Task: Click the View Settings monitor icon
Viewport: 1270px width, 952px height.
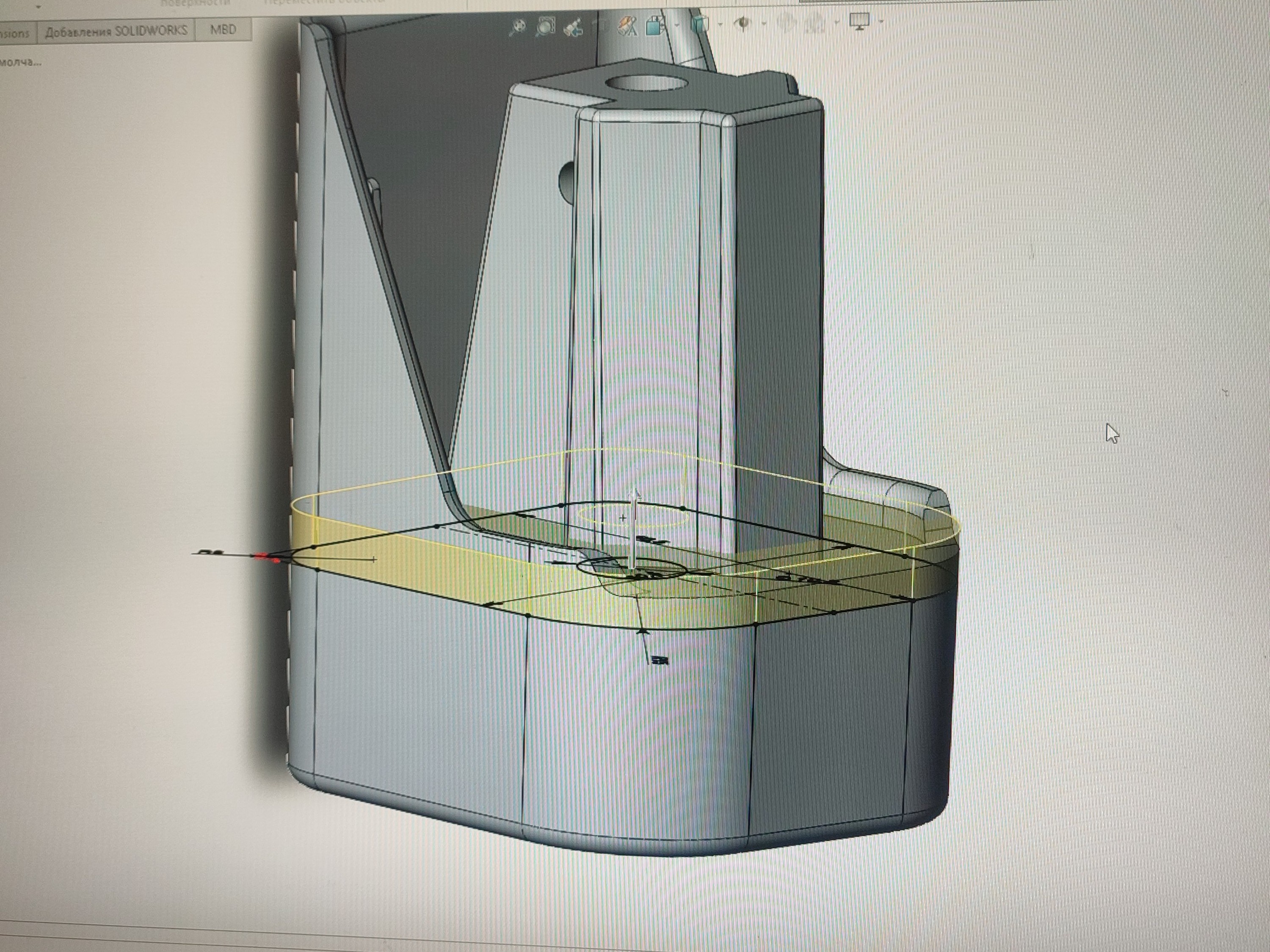Action: (x=859, y=21)
